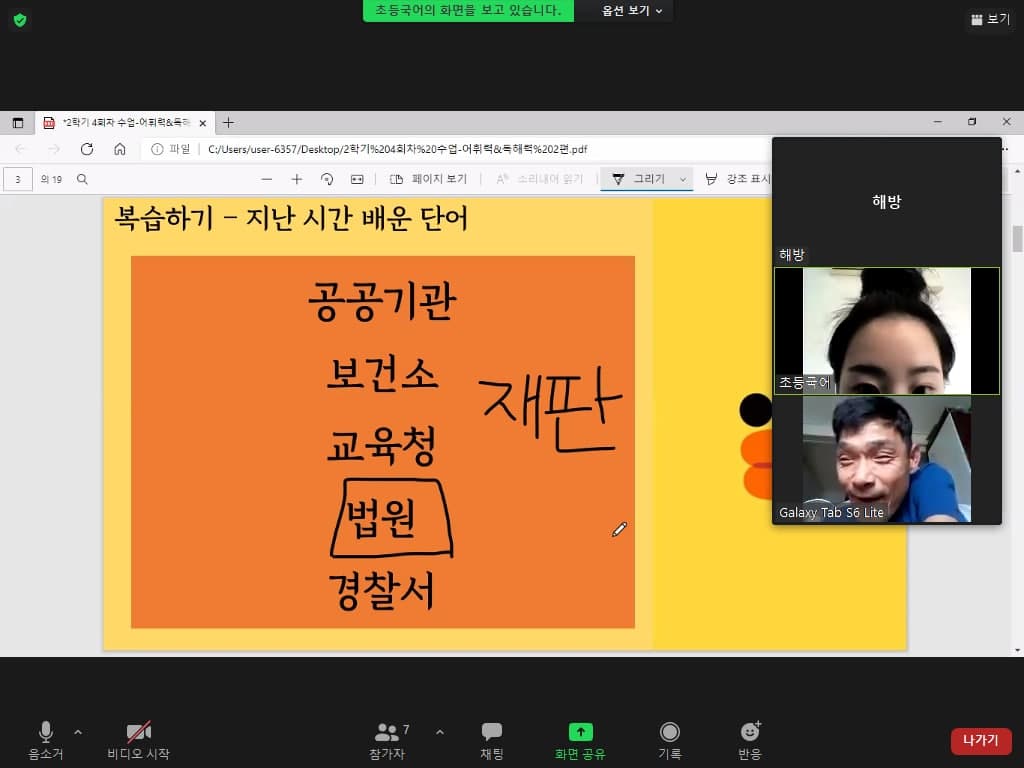Click 소리내어 읽기 read aloud

(539, 179)
